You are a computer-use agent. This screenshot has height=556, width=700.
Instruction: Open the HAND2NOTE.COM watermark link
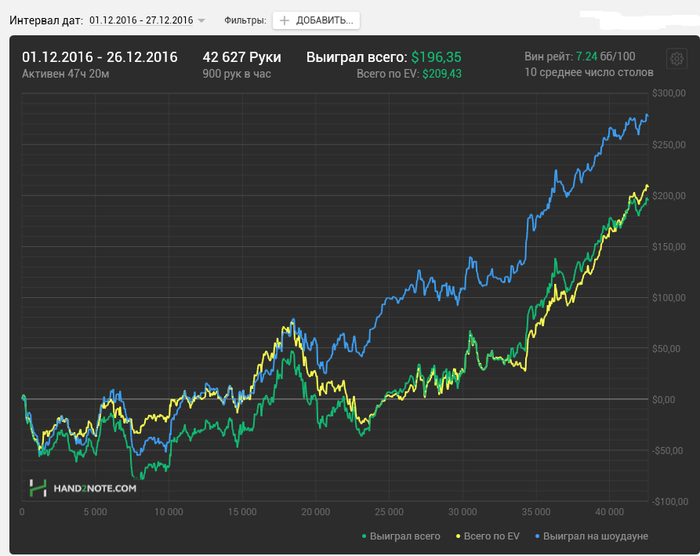point(95,488)
